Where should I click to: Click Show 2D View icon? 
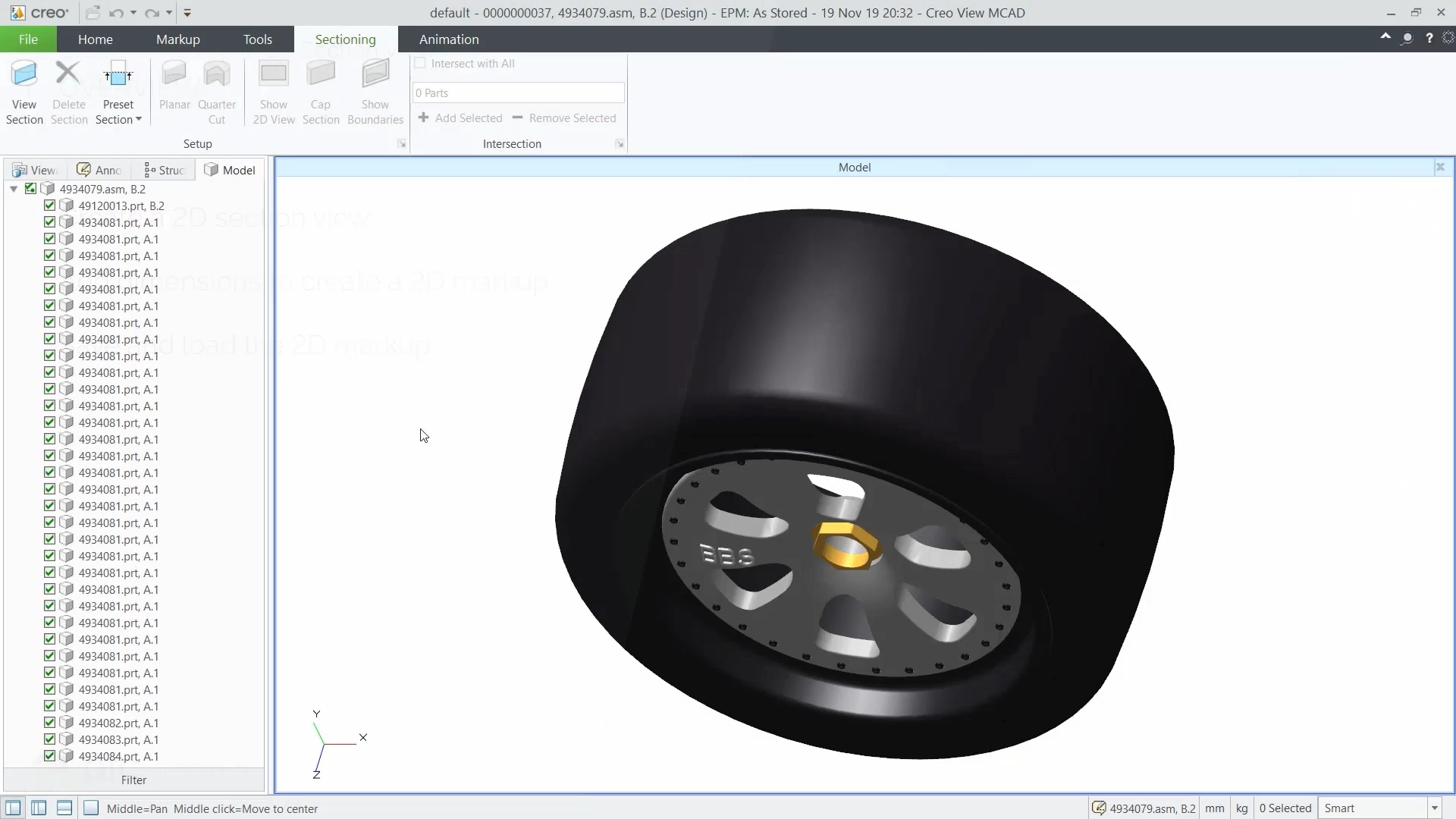tap(274, 74)
